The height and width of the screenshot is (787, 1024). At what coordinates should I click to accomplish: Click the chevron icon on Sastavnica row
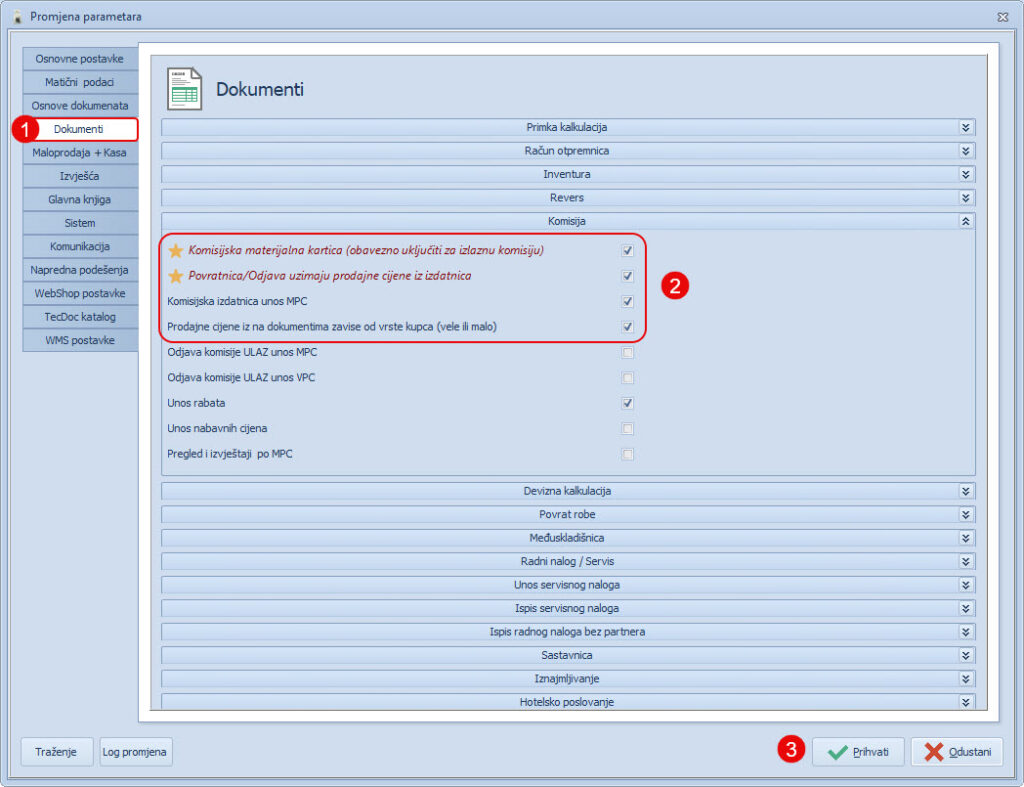pos(965,655)
